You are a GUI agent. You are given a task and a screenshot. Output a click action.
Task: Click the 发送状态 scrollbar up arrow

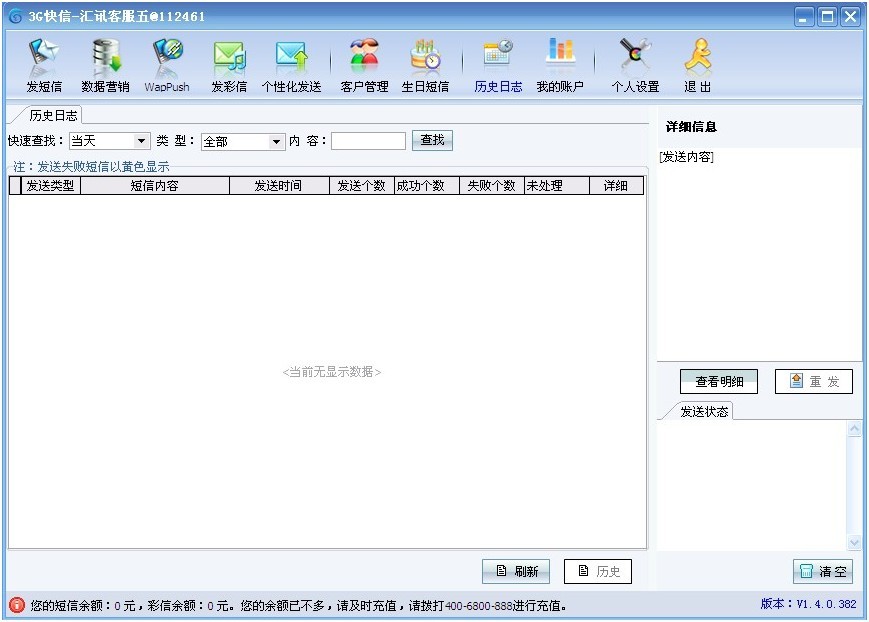[x=854, y=428]
